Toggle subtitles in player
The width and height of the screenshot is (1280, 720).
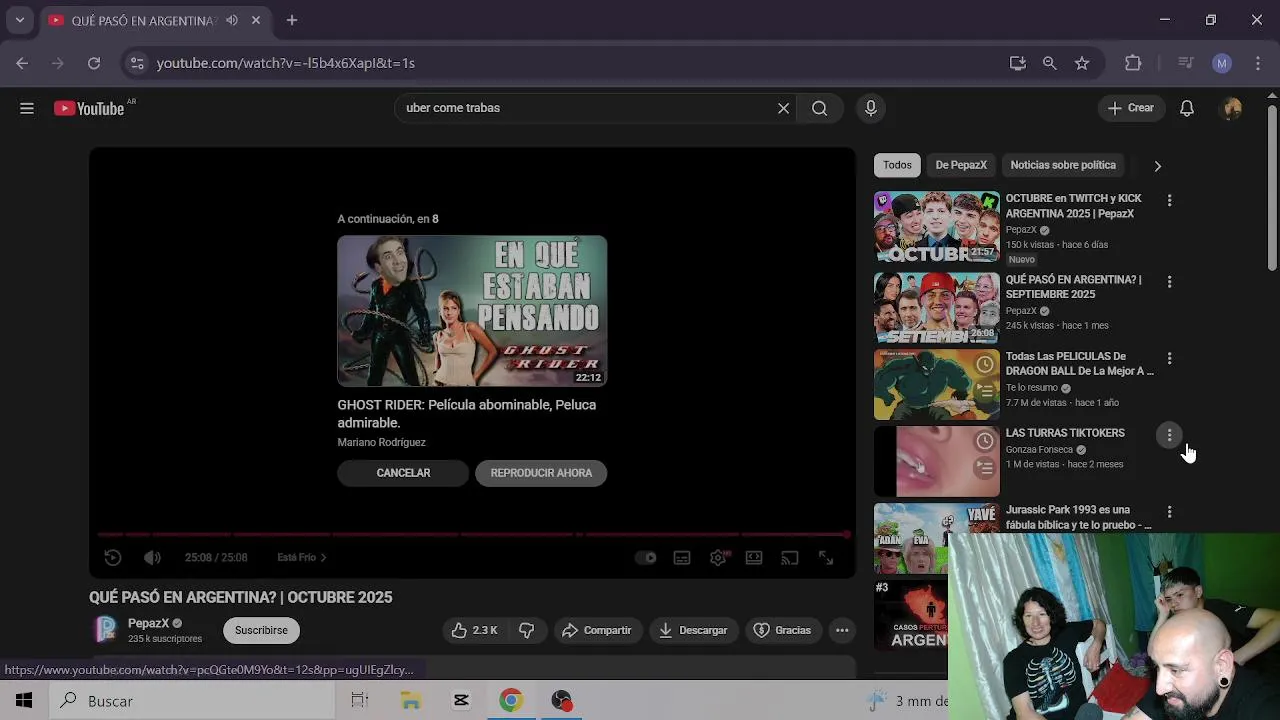(x=682, y=558)
